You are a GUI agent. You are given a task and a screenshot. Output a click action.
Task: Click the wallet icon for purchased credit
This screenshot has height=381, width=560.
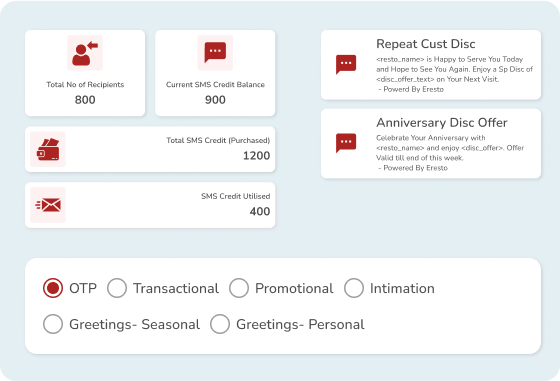(48, 149)
